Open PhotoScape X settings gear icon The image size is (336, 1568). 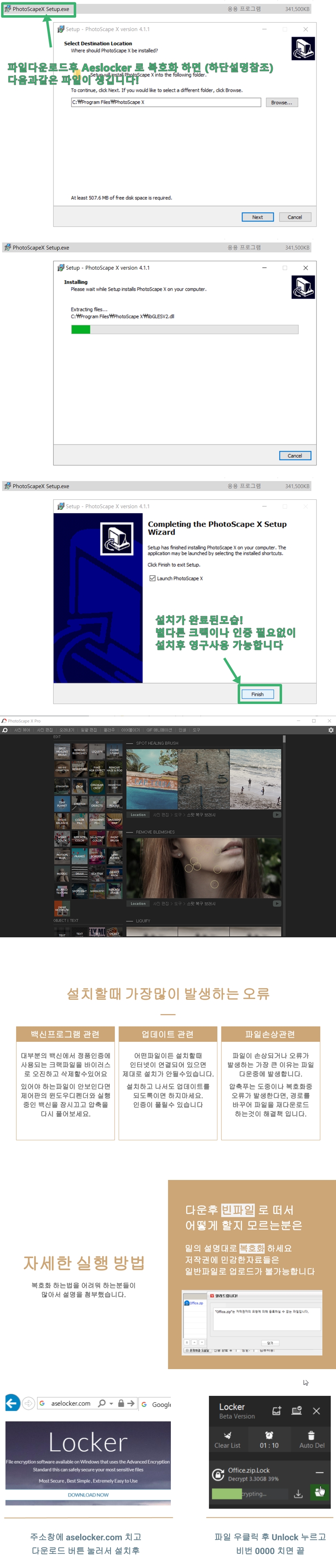pos(330,730)
